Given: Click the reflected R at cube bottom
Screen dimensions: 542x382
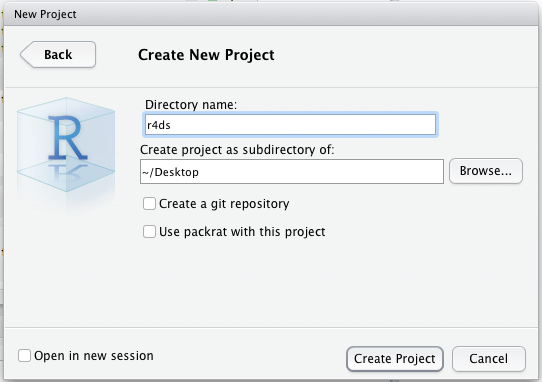Looking at the screenshot, I should [x=67, y=172].
